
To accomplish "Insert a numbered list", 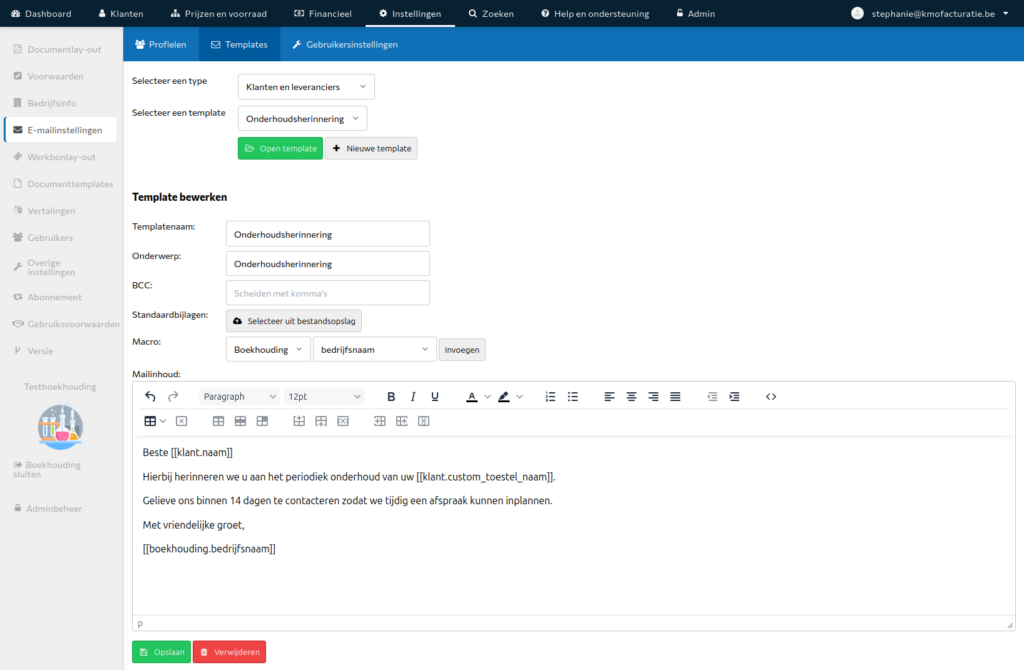I will point(550,396).
